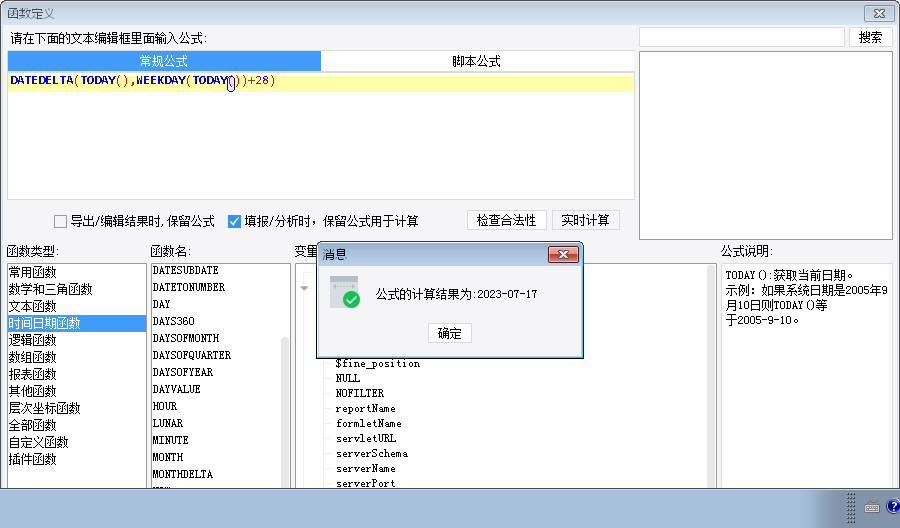Image resolution: width=900 pixels, height=528 pixels.
Task: Select 其他函数 category
Action: tap(76, 391)
